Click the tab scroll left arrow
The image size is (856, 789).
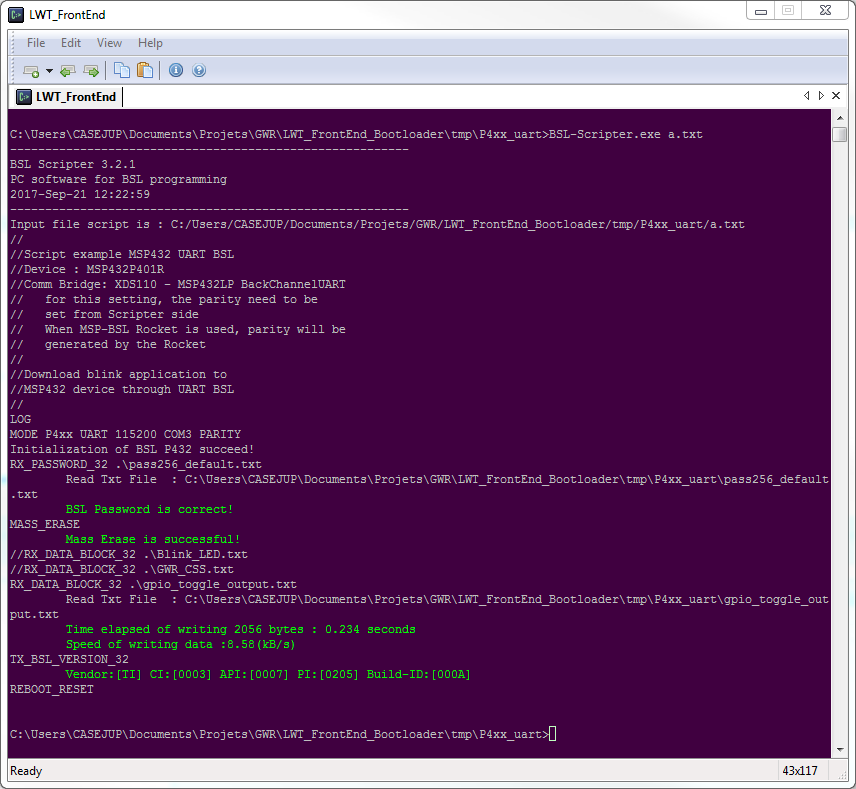click(x=806, y=96)
